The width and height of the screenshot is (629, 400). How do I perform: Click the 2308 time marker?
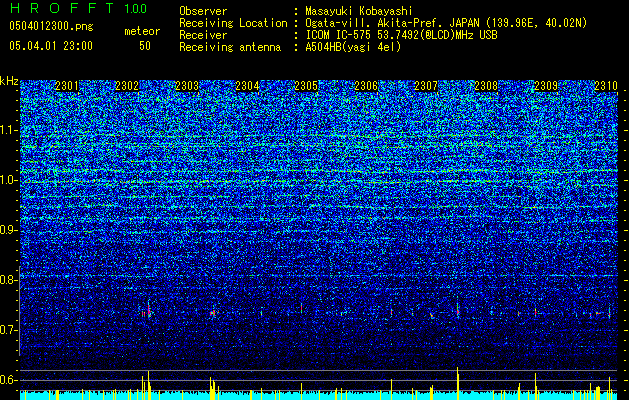coord(486,86)
